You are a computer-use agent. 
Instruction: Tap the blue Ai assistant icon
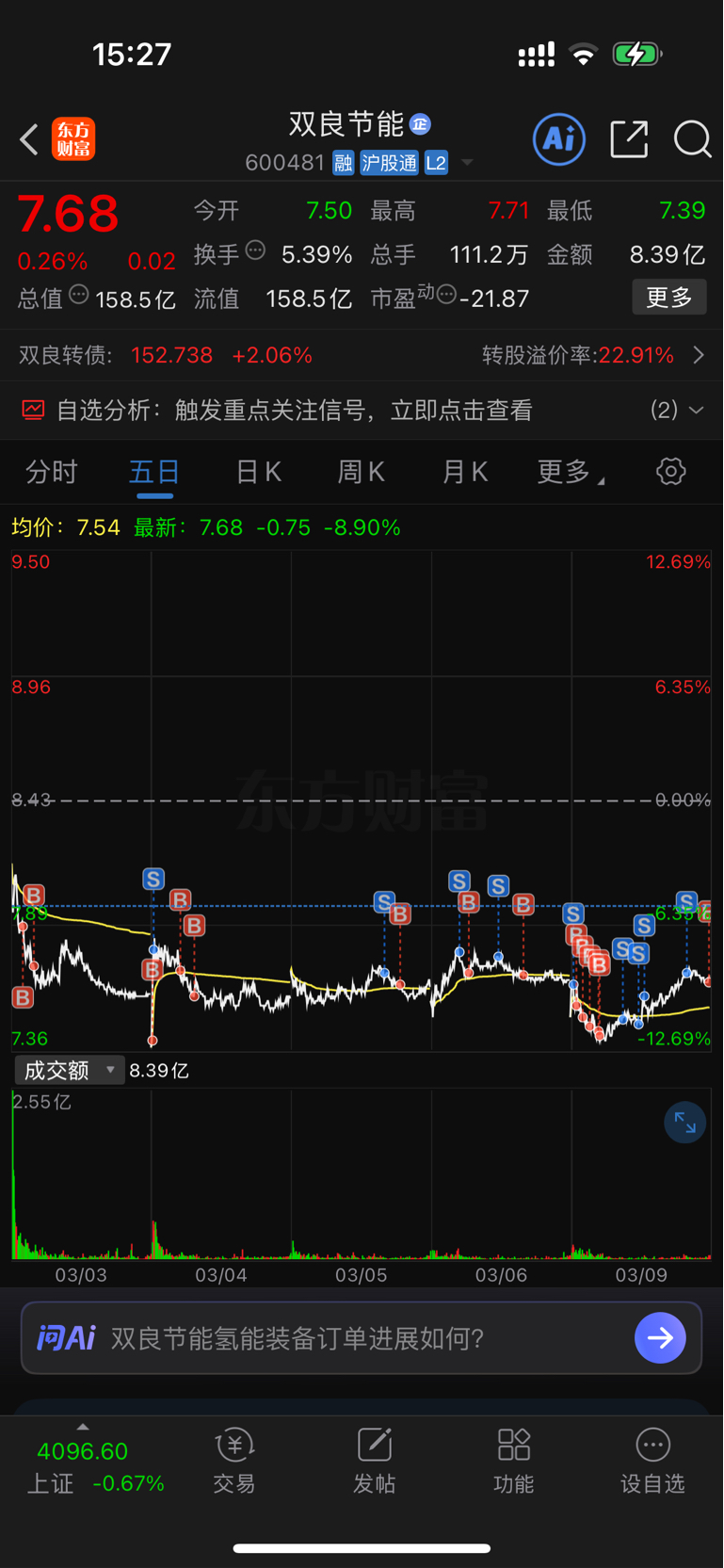pos(559,139)
